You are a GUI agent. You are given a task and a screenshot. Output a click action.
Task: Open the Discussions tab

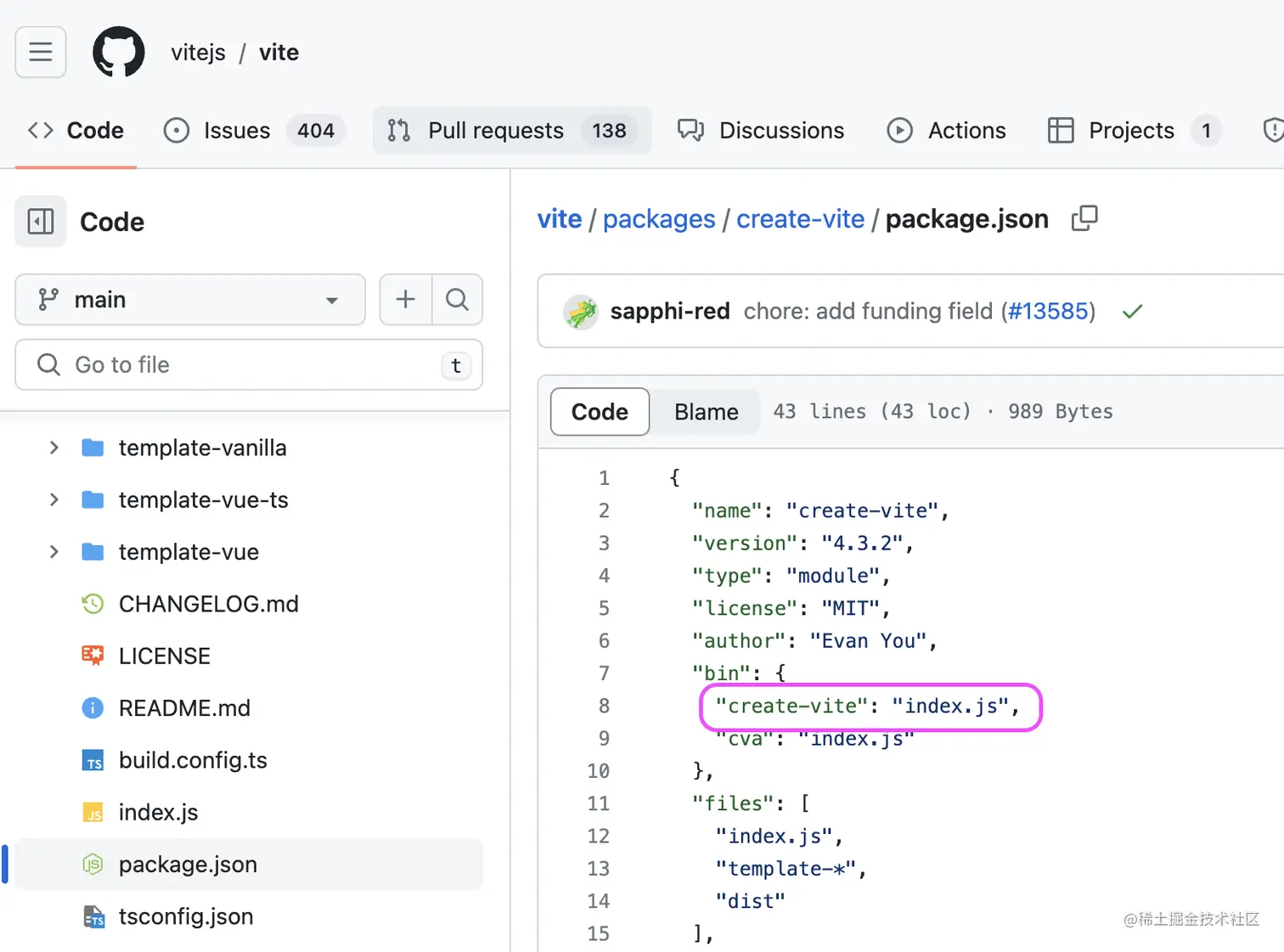coord(761,130)
